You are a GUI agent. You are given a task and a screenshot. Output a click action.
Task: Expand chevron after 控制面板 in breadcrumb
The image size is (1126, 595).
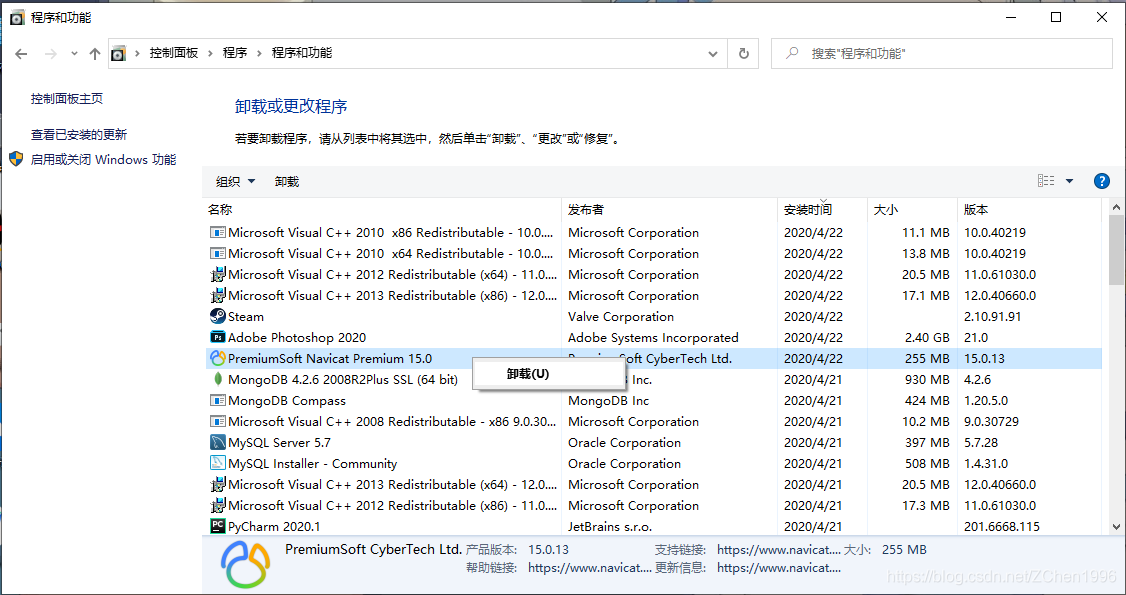click(210, 53)
